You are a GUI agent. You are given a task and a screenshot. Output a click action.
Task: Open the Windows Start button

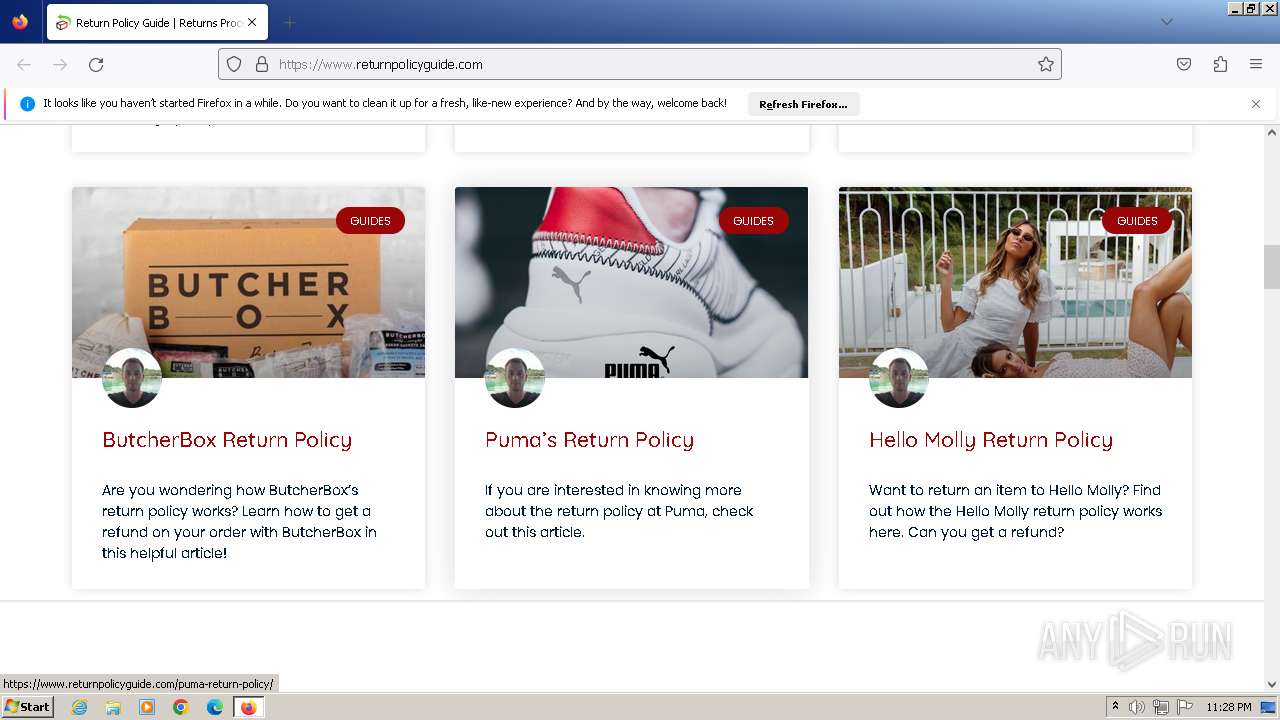pyautogui.click(x=27, y=707)
